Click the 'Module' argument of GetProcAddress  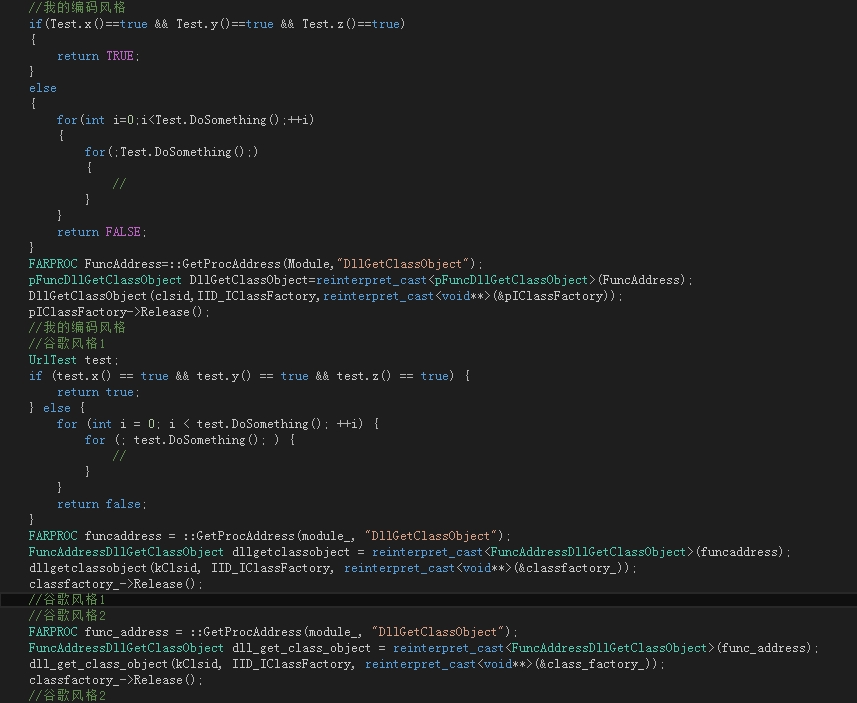click(308, 264)
